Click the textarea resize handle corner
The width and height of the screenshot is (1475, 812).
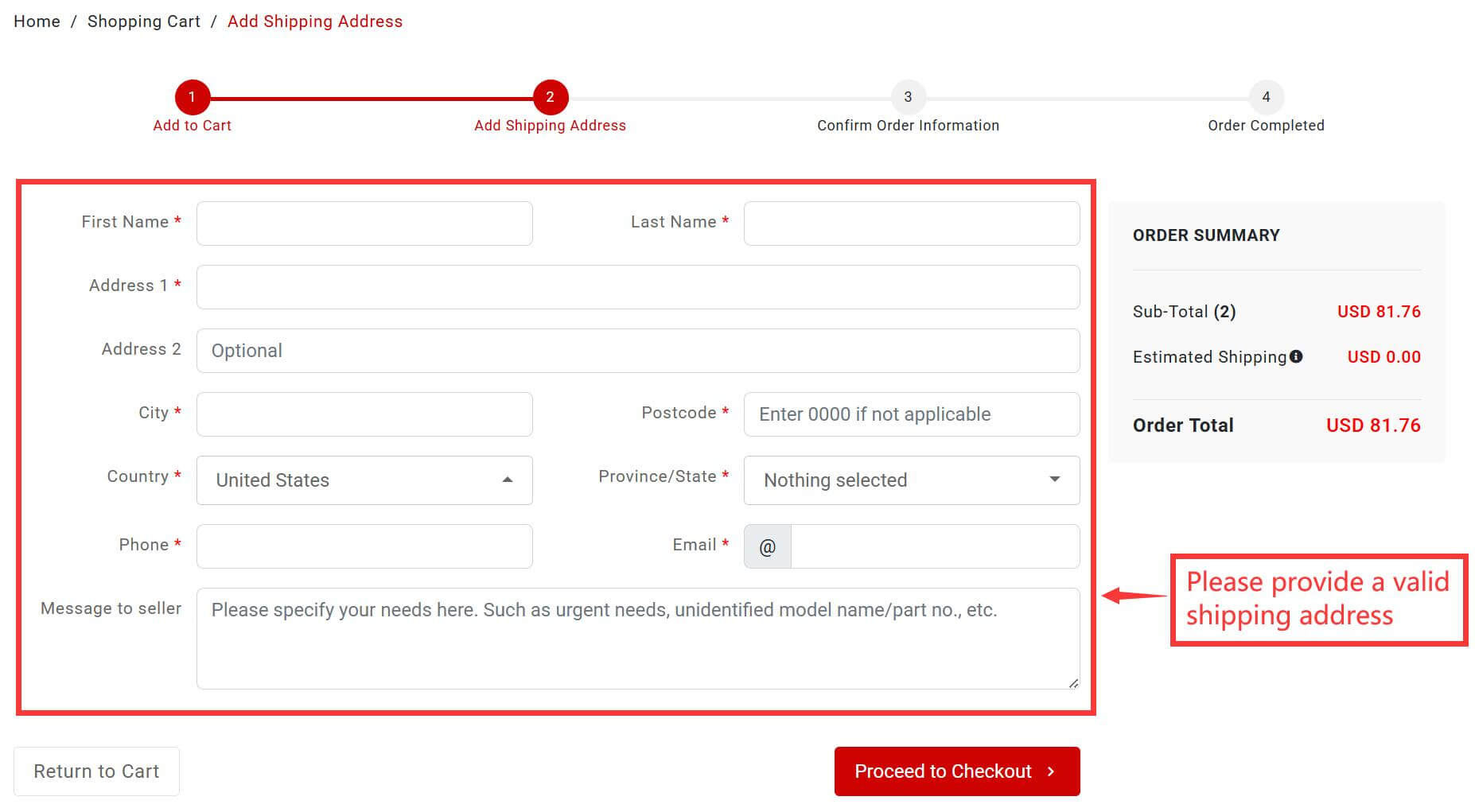[x=1073, y=683]
